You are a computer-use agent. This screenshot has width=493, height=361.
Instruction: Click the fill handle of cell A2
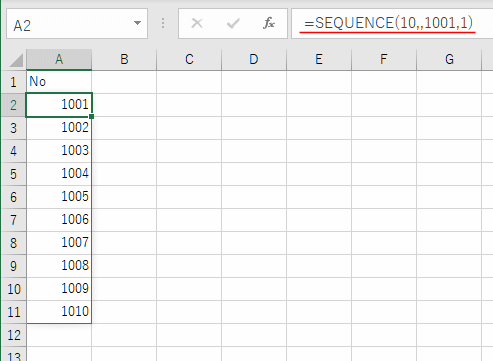pyautogui.click(x=92, y=117)
